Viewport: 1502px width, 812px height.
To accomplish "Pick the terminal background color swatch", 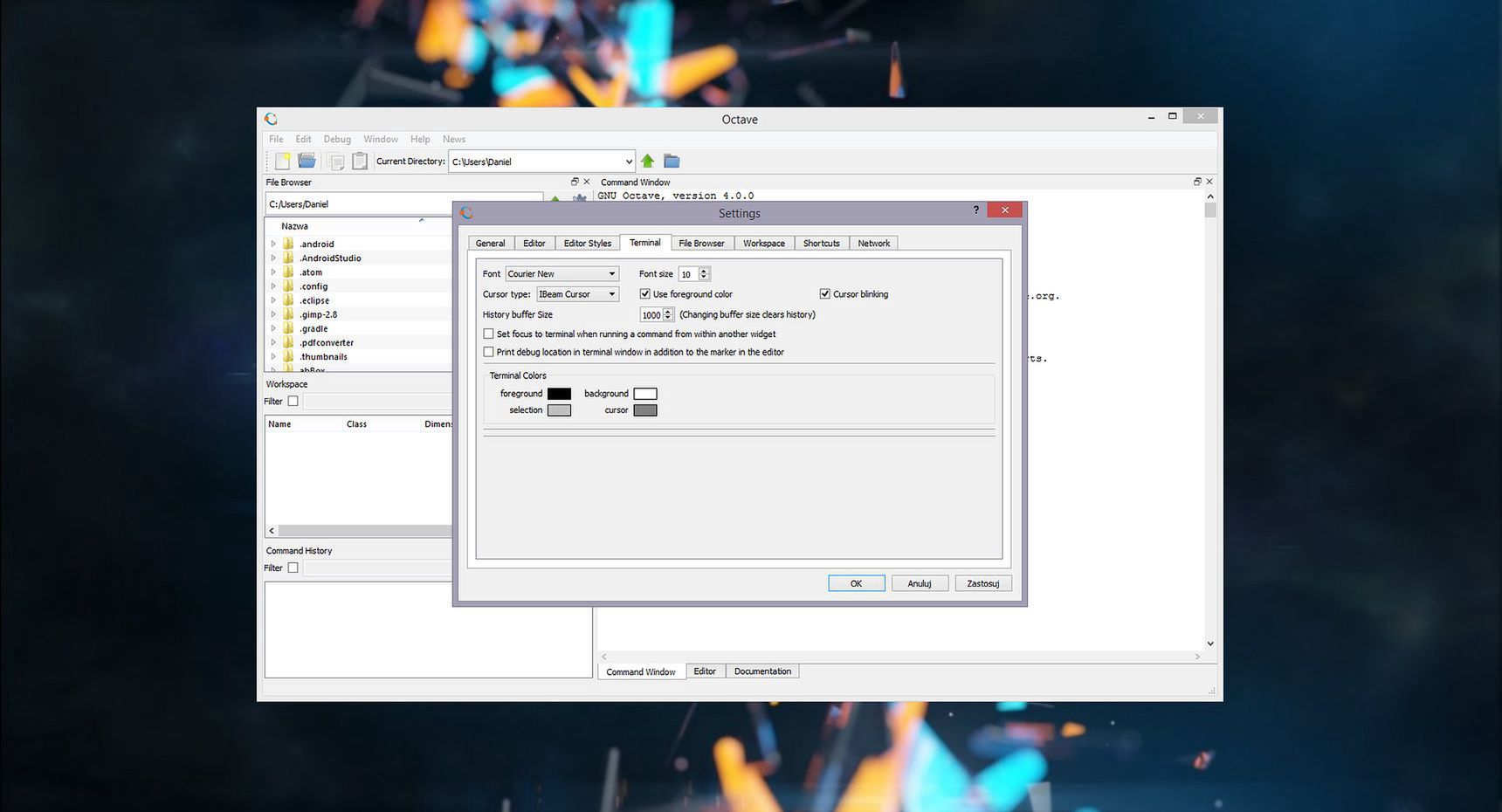I will click(x=645, y=394).
